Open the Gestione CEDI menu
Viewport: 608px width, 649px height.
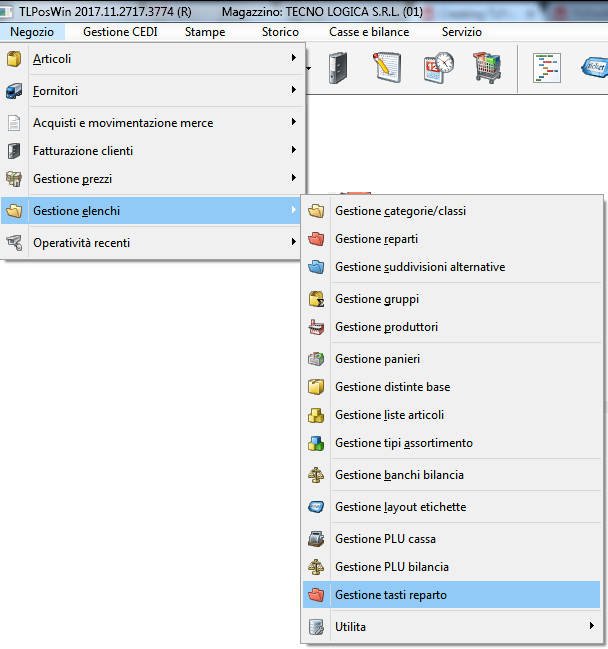pos(120,32)
